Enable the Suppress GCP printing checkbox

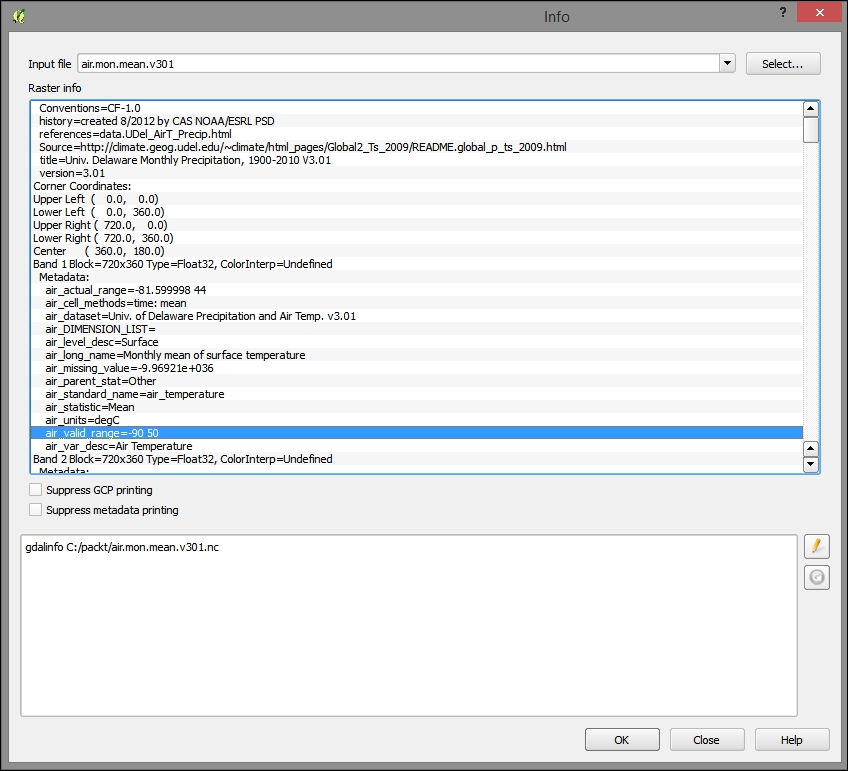35,490
